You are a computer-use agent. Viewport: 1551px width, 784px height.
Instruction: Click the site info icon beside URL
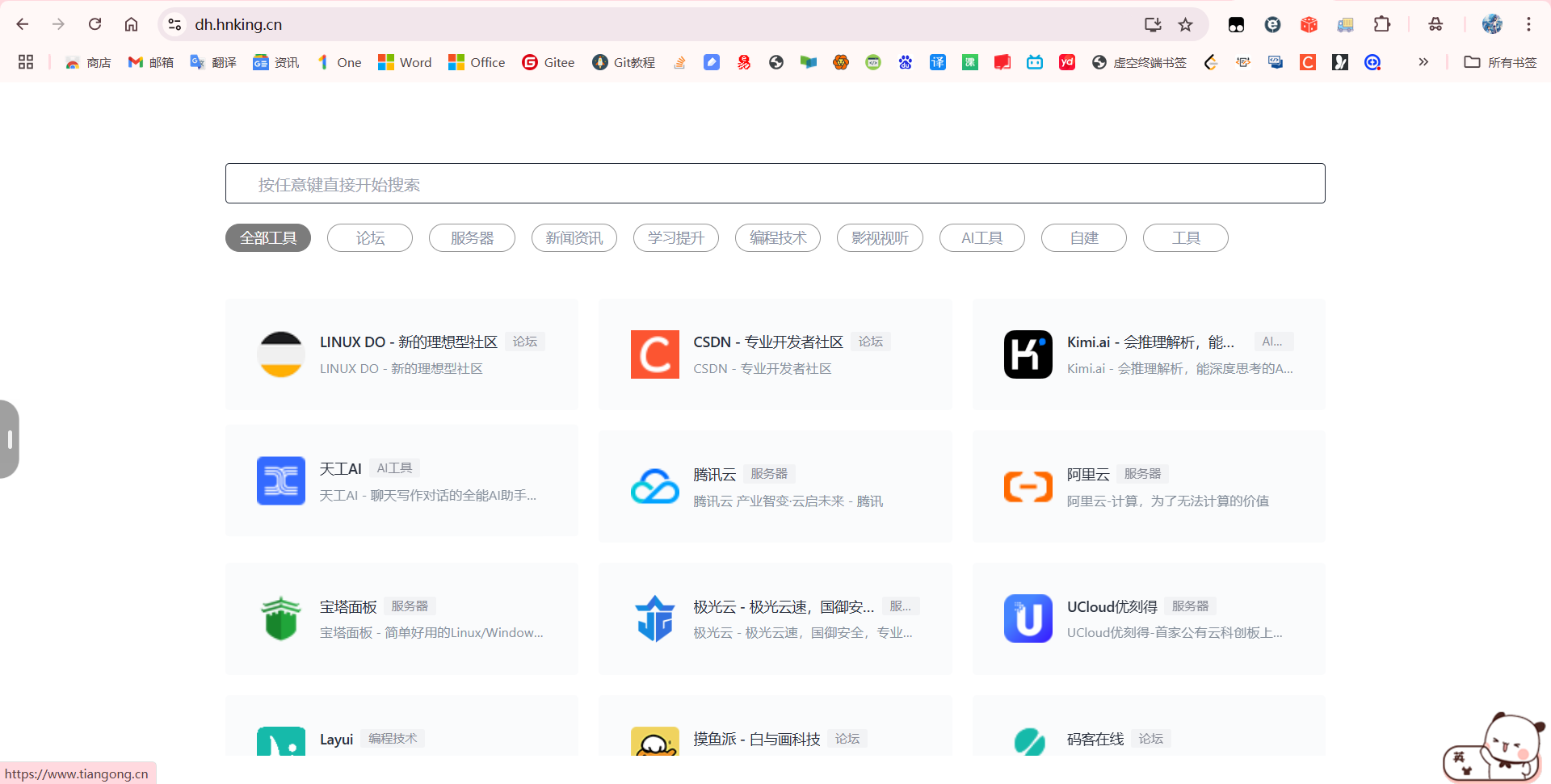click(x=174, y=24)
